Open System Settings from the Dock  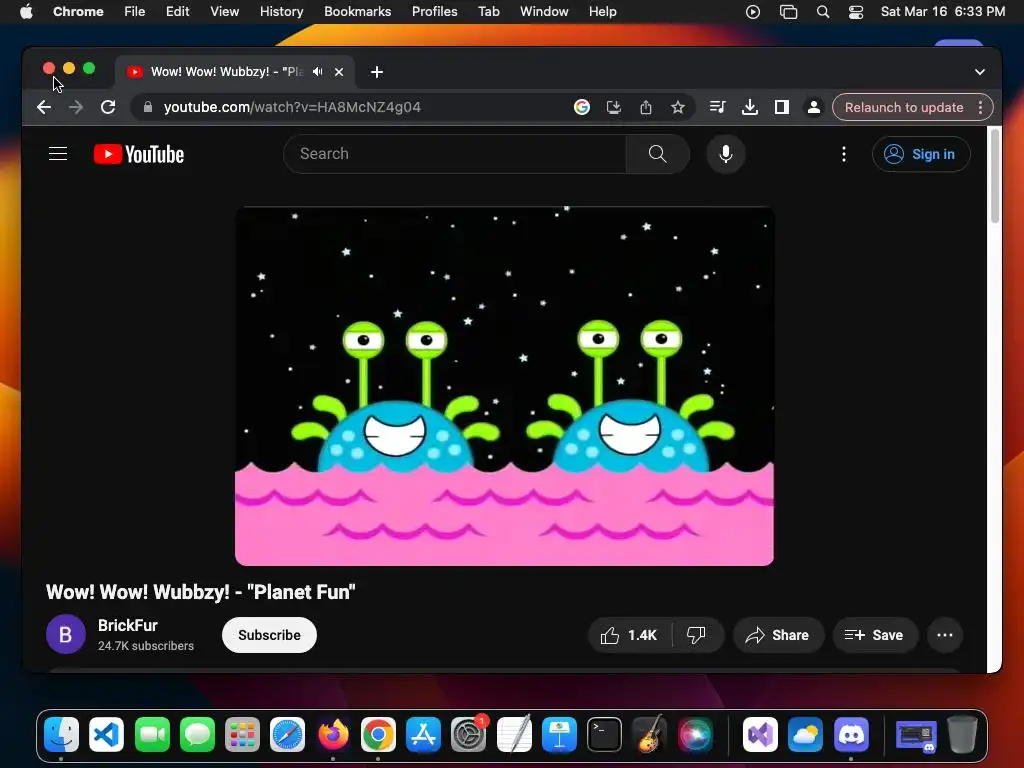pyautogui.click(x=469, y=735)
